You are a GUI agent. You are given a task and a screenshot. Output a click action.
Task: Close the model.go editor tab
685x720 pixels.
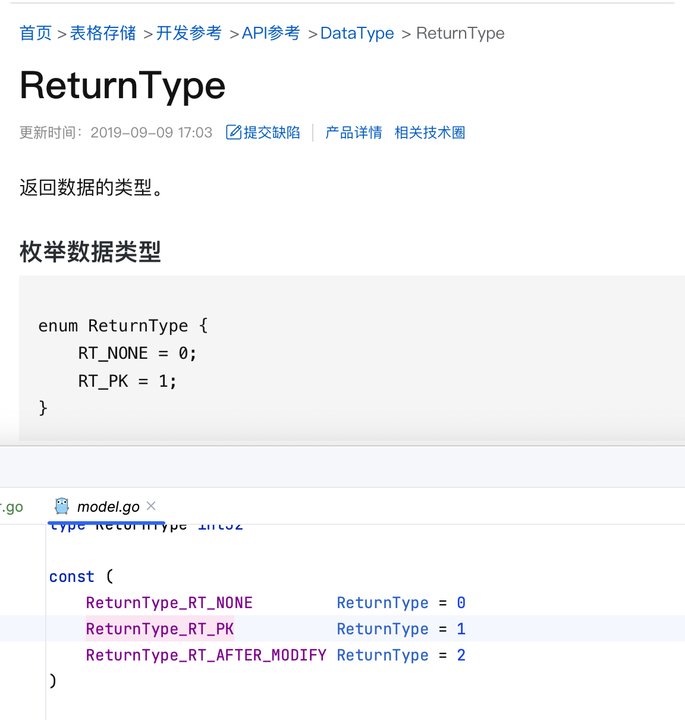point(151,506)
